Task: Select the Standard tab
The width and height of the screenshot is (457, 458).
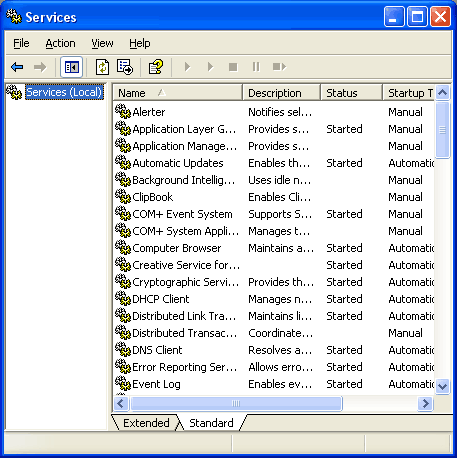Action: pyautogui.click(x=211, y=423)
